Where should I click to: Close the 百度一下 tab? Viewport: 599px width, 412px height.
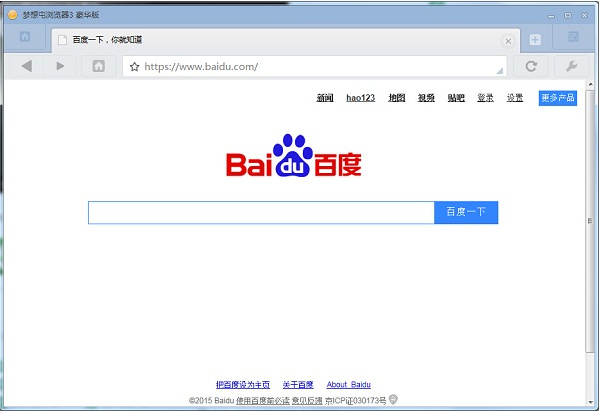pos(508,41)
